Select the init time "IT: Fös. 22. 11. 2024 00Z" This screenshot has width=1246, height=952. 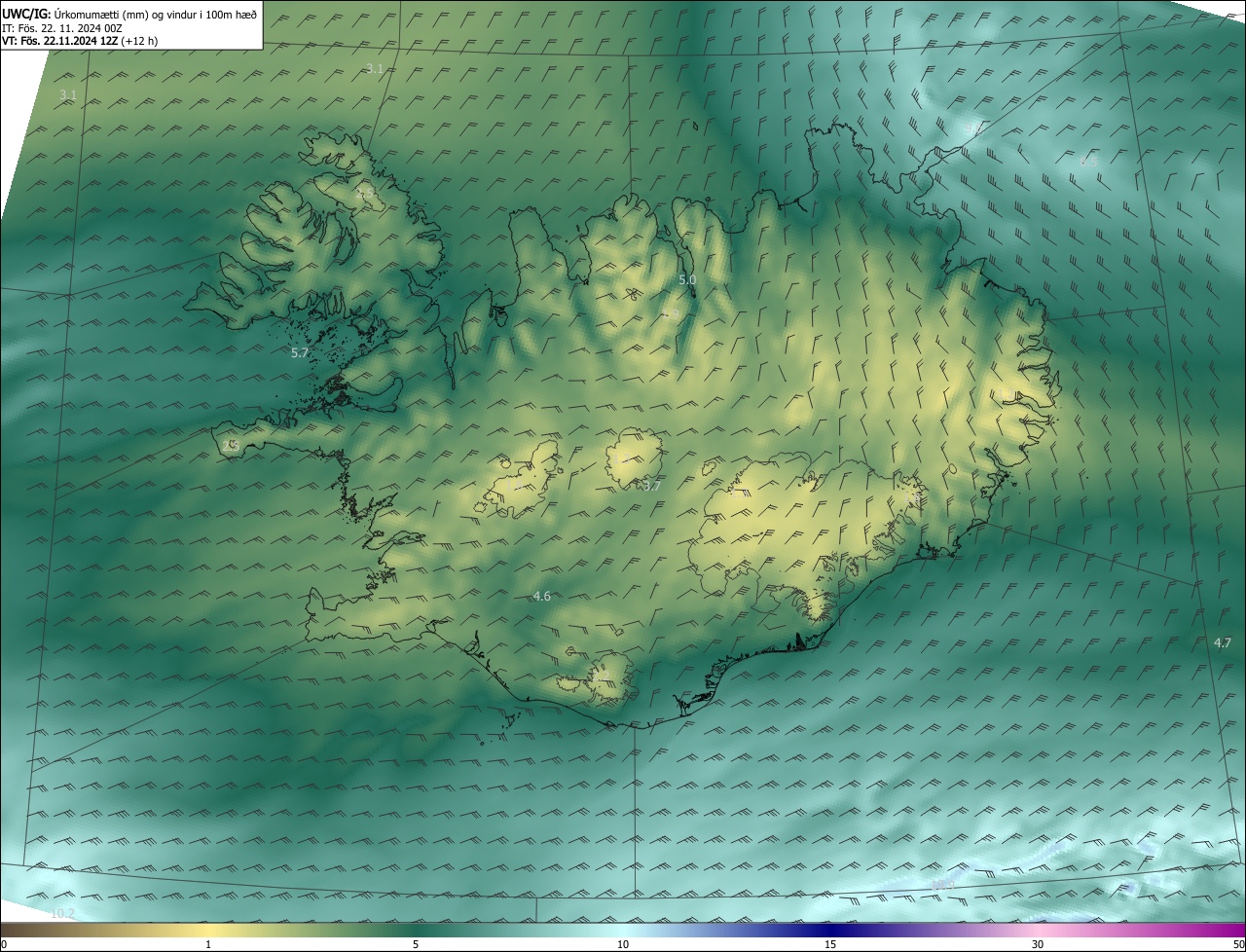(x=62, y=27)
